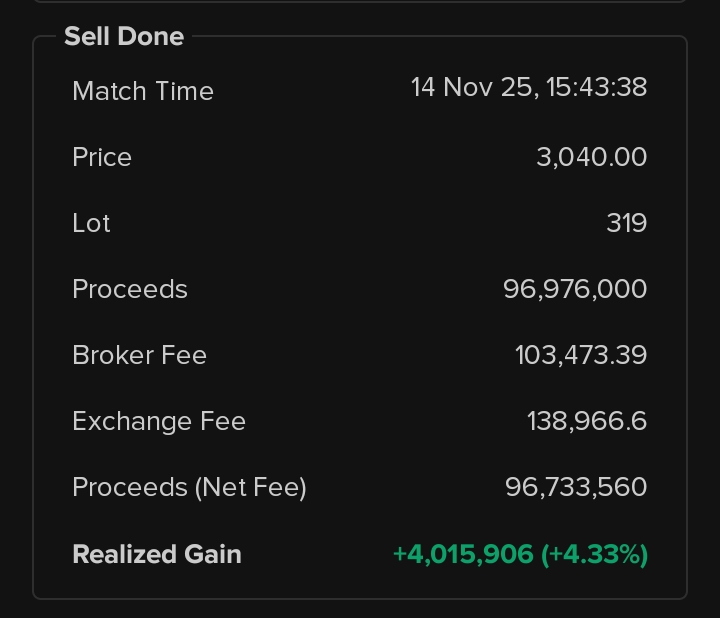
Task: Click the Price label
Action: coord(102,157)
